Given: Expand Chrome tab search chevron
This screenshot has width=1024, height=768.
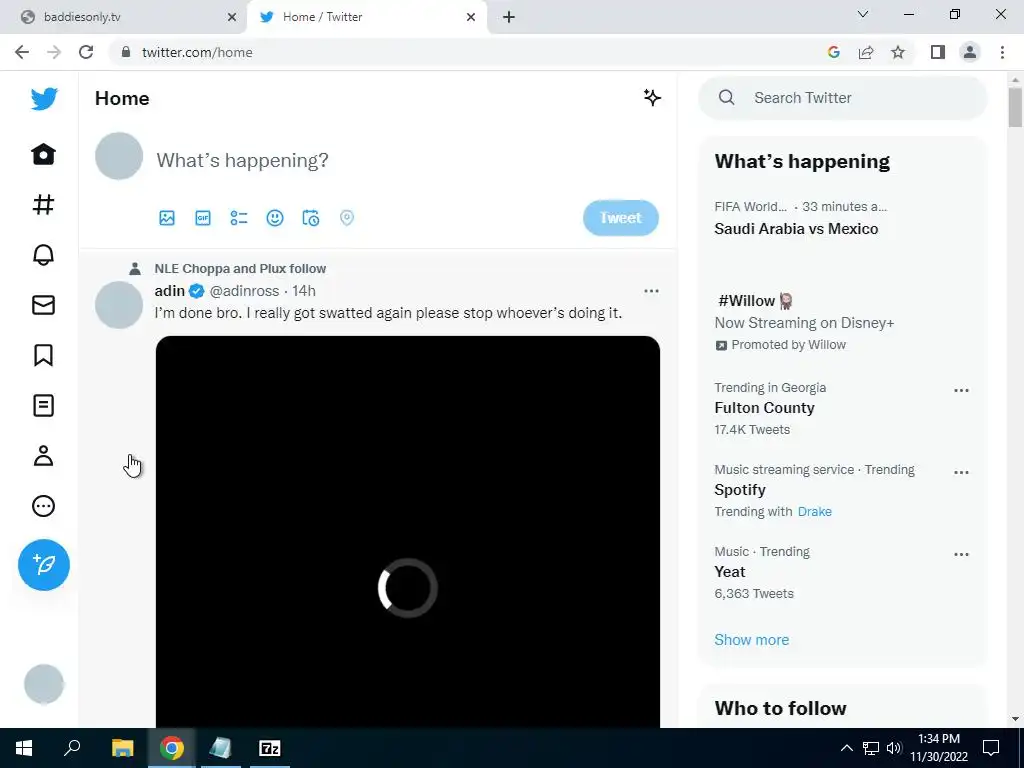Looking at the screenshot, I should [x=863, y=14].
